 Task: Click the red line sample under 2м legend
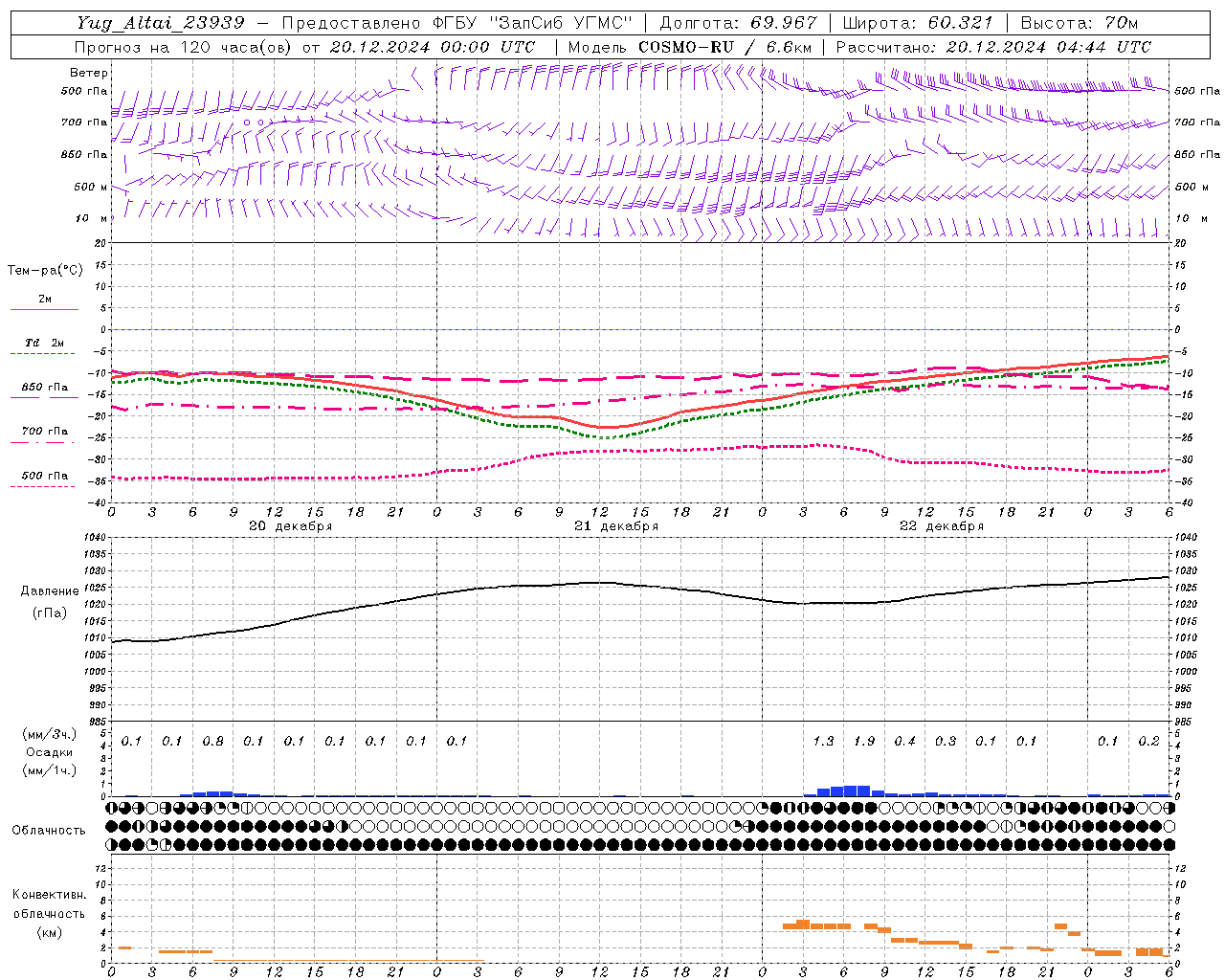click(44, 309)
